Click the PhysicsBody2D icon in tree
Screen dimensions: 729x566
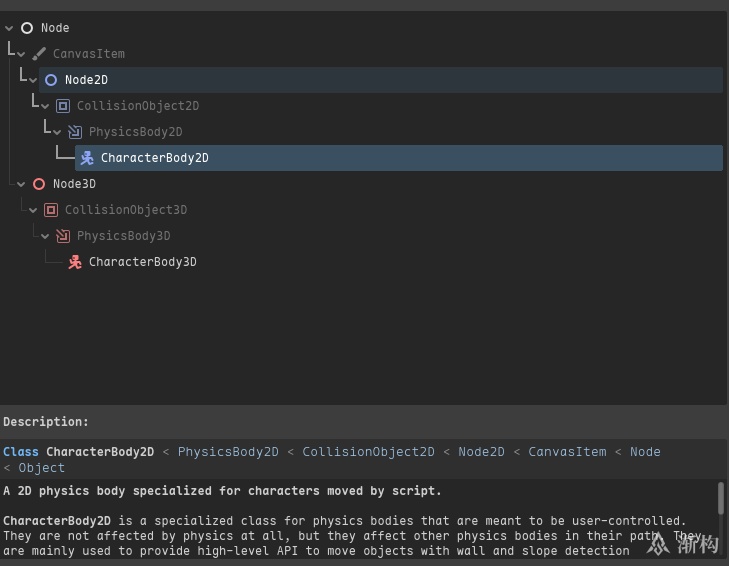point(75,132)
